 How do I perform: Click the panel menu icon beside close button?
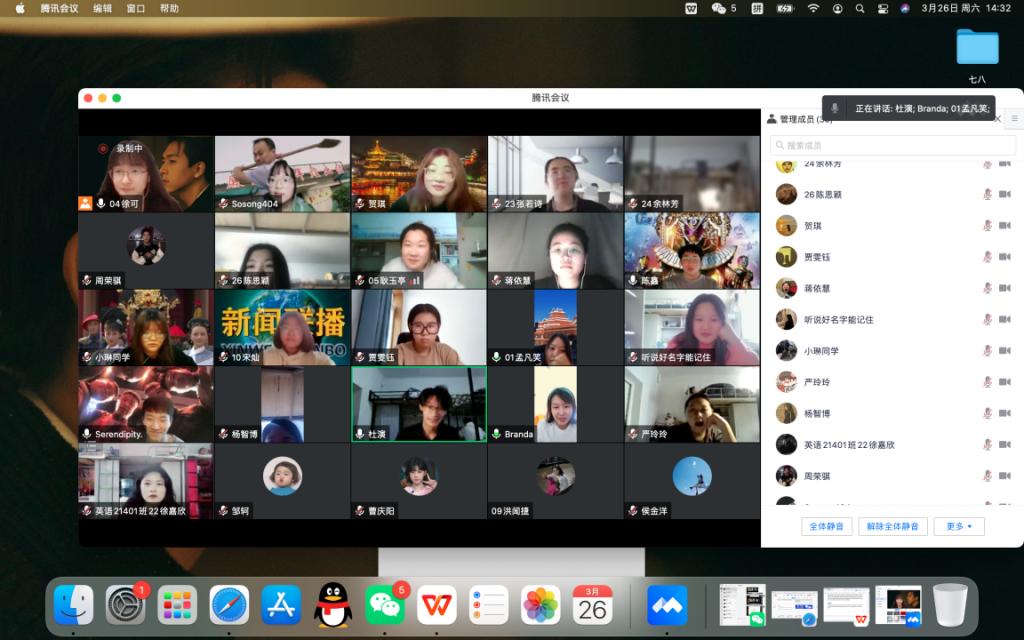coord(1014,119)
